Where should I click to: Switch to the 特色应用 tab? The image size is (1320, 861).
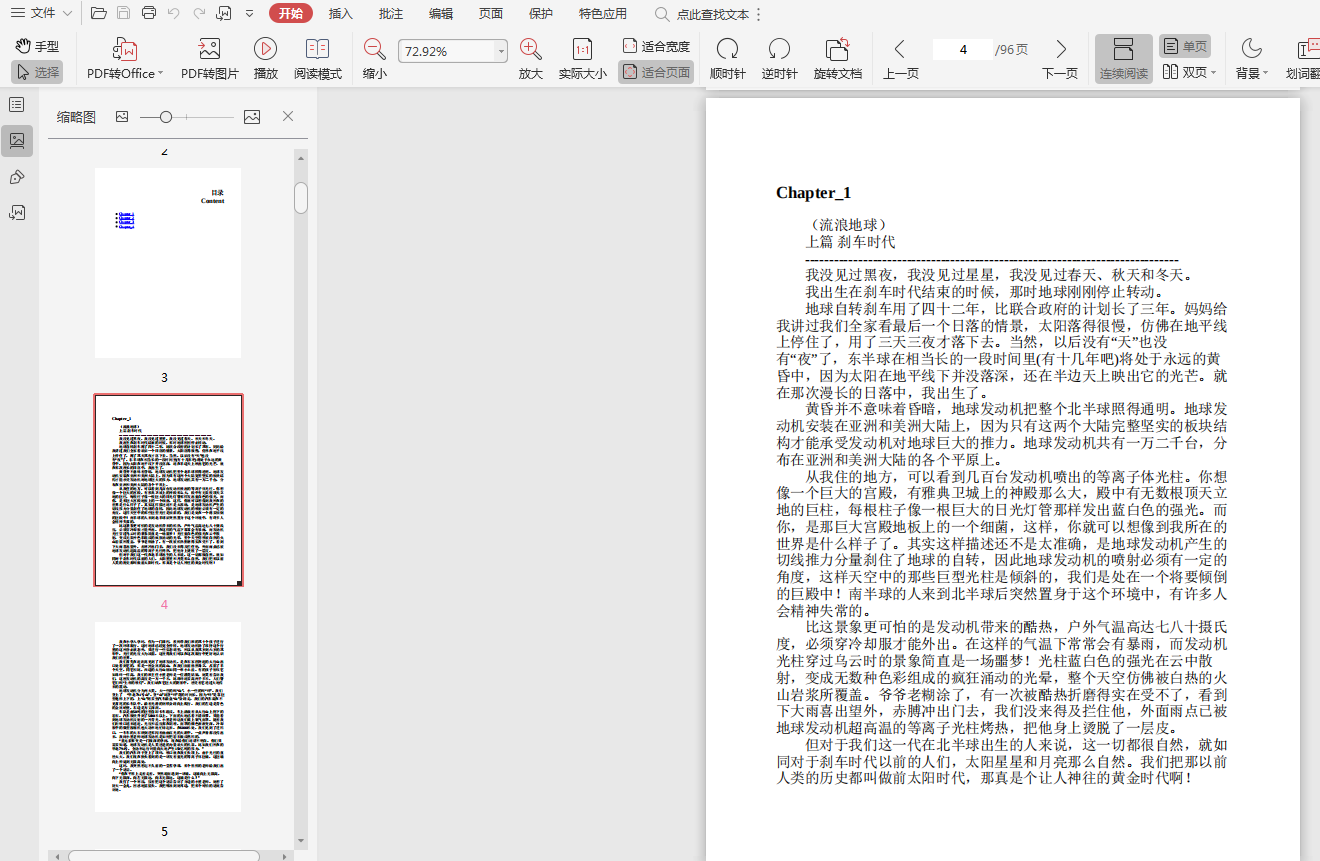(603, 13)
